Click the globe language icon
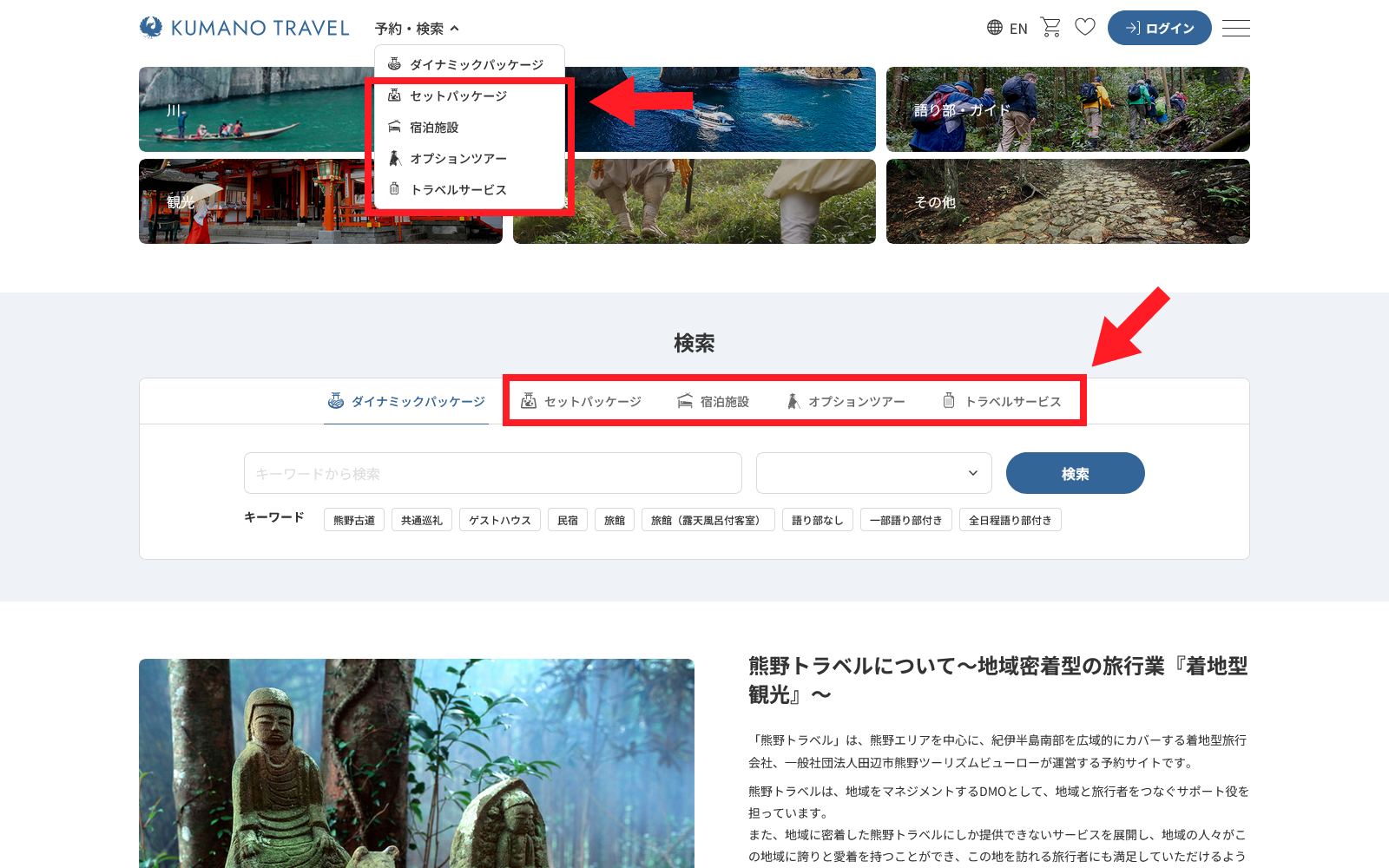Image resolution: width=1389 pixels, height=868 pixels. [x=995, y=28]
